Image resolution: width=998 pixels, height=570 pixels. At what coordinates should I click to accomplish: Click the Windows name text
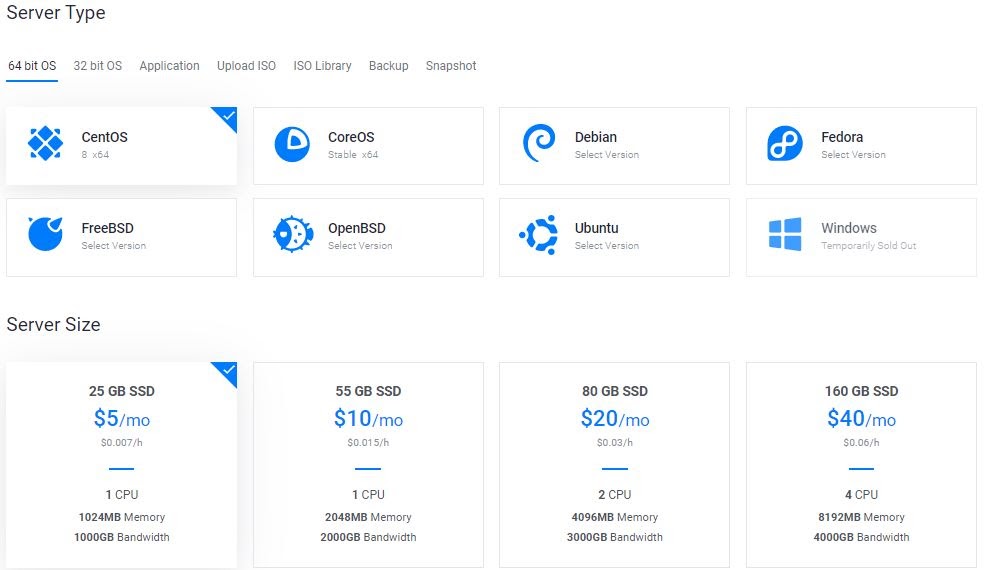[848, 228]
